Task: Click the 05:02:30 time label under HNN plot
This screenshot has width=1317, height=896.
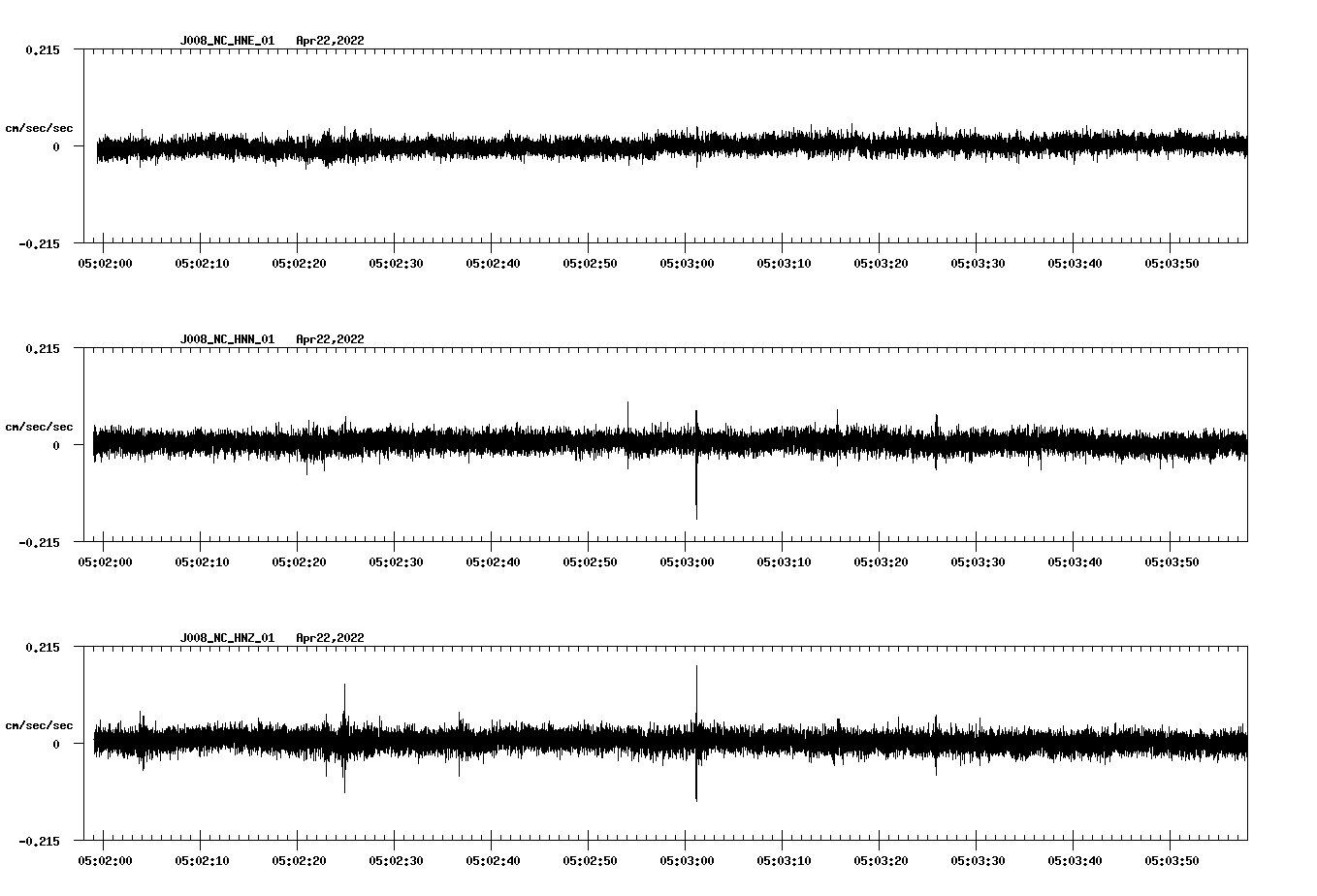Action: pos(396,561)
